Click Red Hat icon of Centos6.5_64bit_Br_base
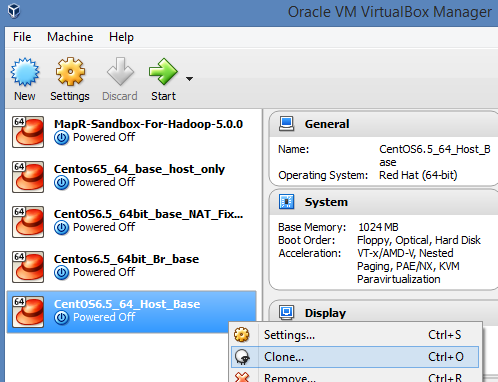The height and width of the screenshot is (382, 498). [x=28, y=267]
